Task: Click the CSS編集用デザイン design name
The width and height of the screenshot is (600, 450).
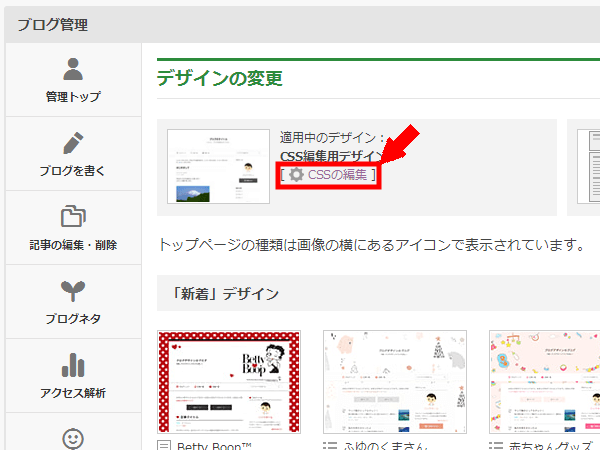Action: (x=331, y=156)
